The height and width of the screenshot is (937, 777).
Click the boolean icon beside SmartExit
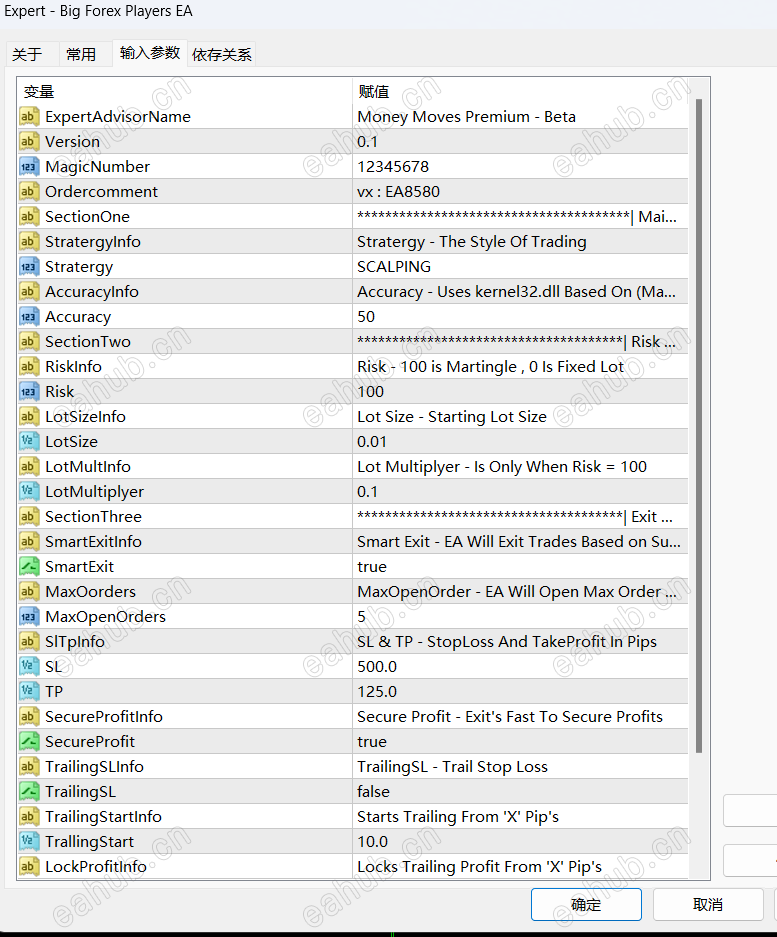(x=29, y=567)
